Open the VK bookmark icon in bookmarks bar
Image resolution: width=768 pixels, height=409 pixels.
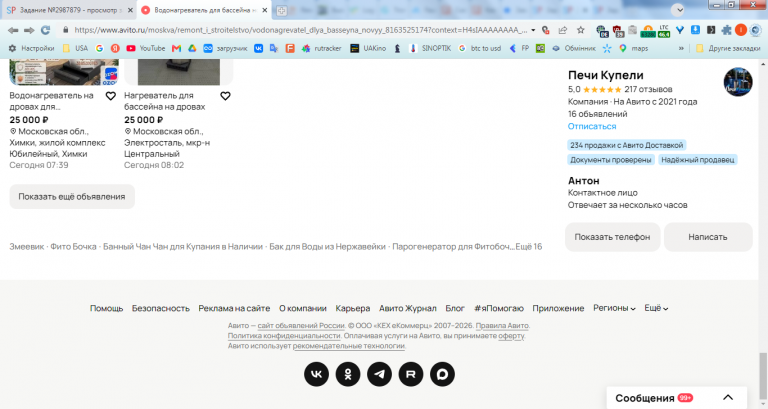tap(258, 48)
